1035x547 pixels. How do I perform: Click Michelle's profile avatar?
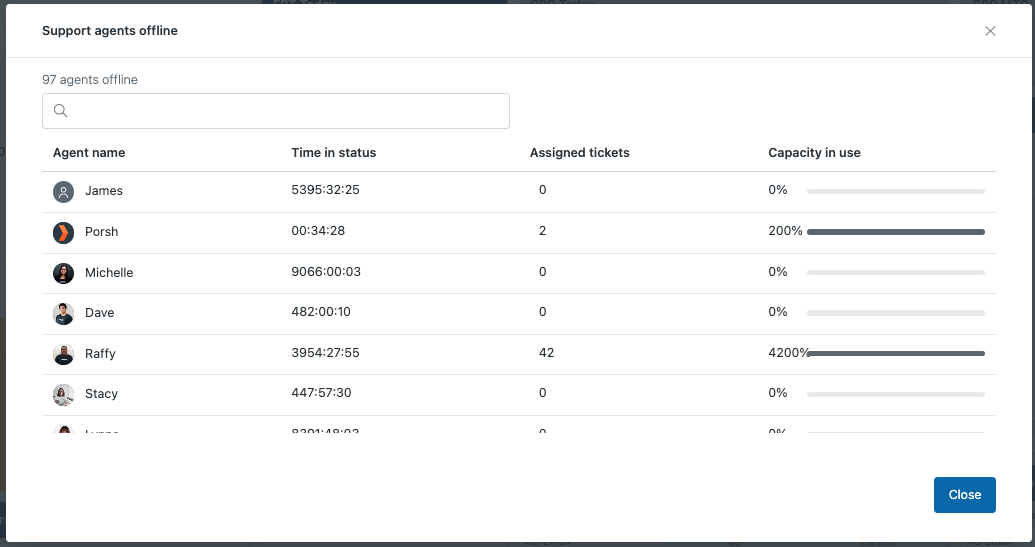click(x=63, y=273)
